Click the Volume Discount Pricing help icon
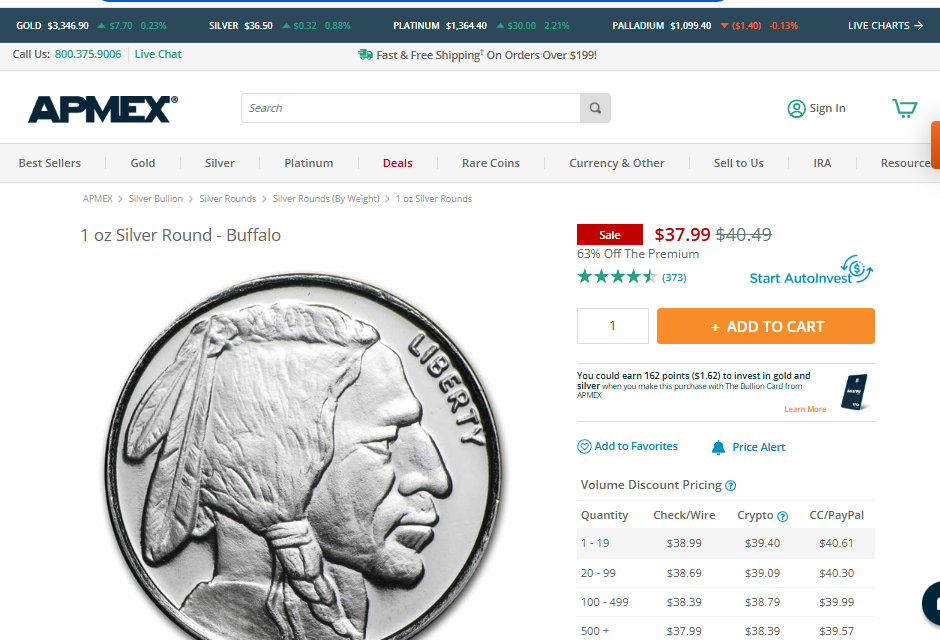Screen dimensions: 940x640 coord(730,485)
